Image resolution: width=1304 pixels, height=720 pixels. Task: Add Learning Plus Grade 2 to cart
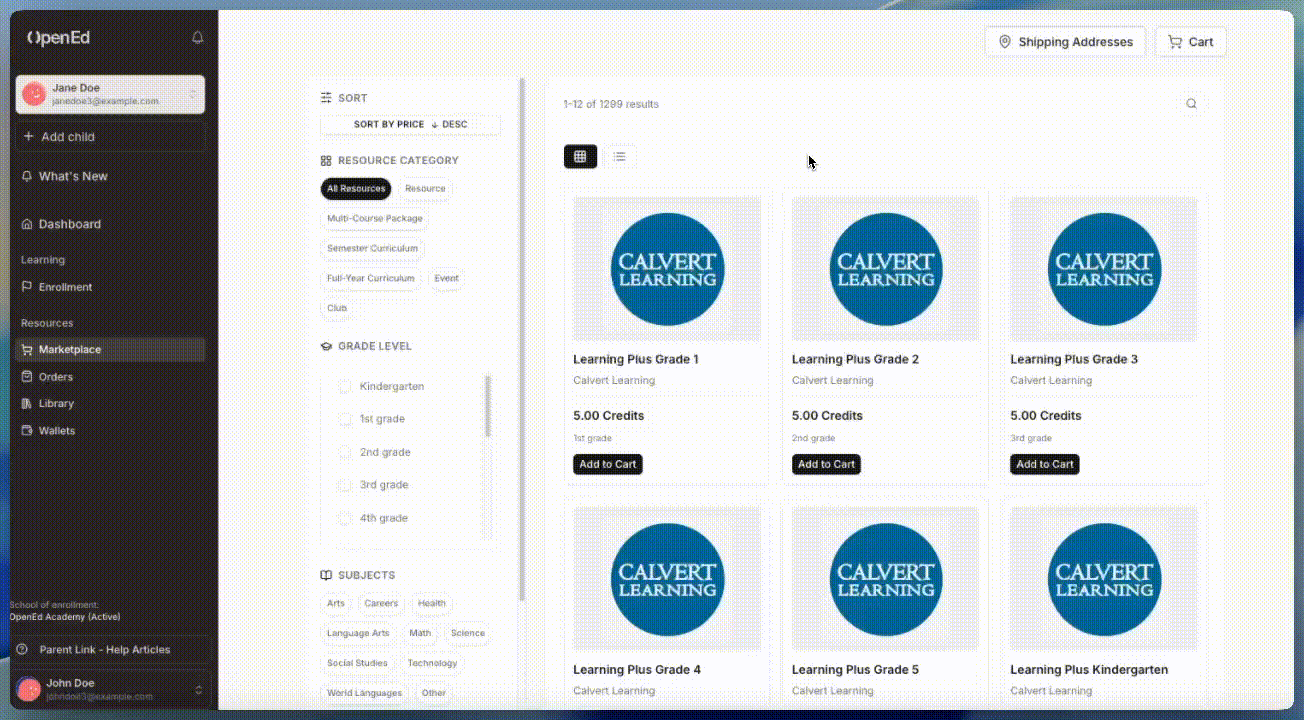826,464
